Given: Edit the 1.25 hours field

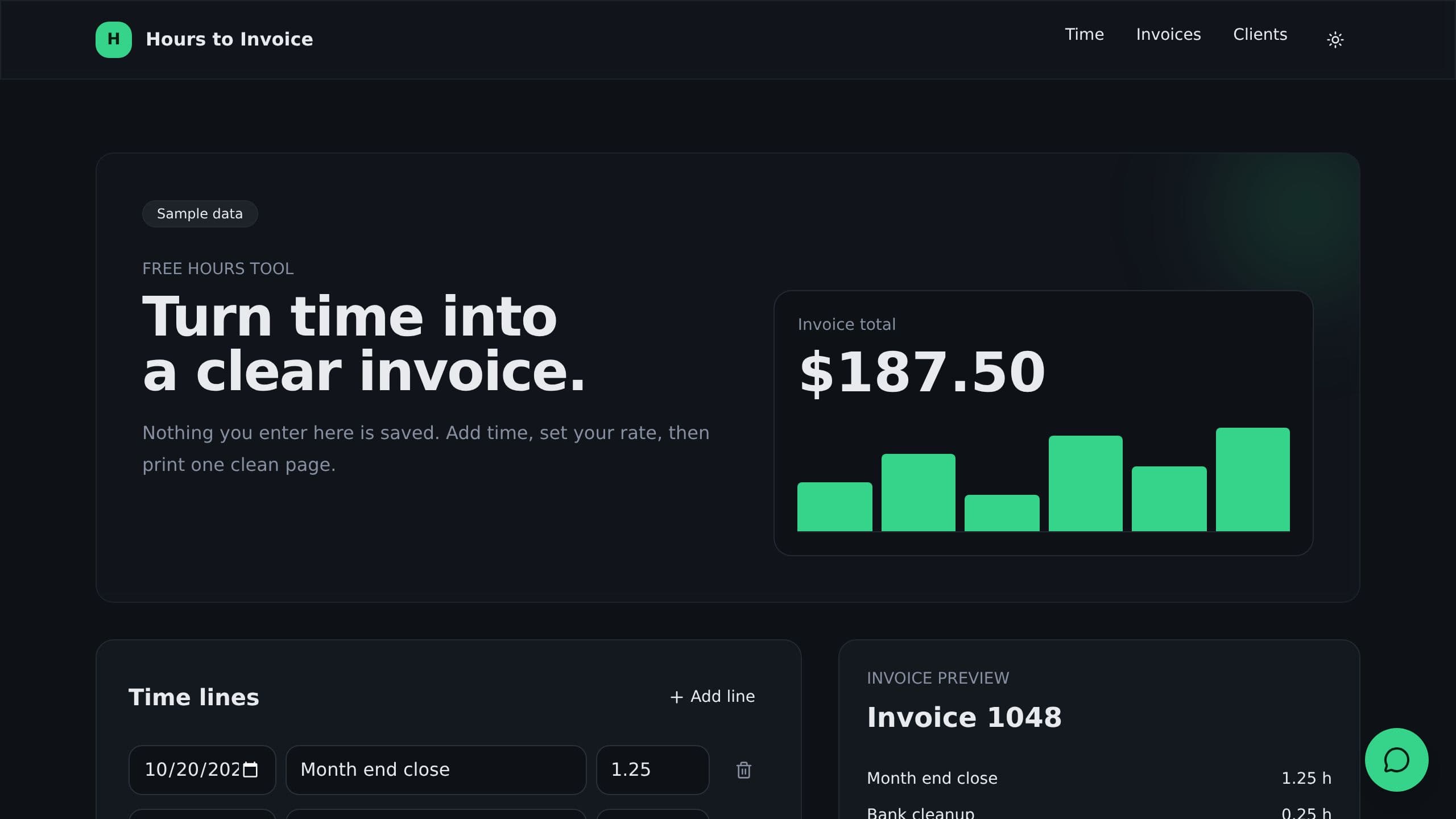Looking at the screenshot, I should point(652,770).
